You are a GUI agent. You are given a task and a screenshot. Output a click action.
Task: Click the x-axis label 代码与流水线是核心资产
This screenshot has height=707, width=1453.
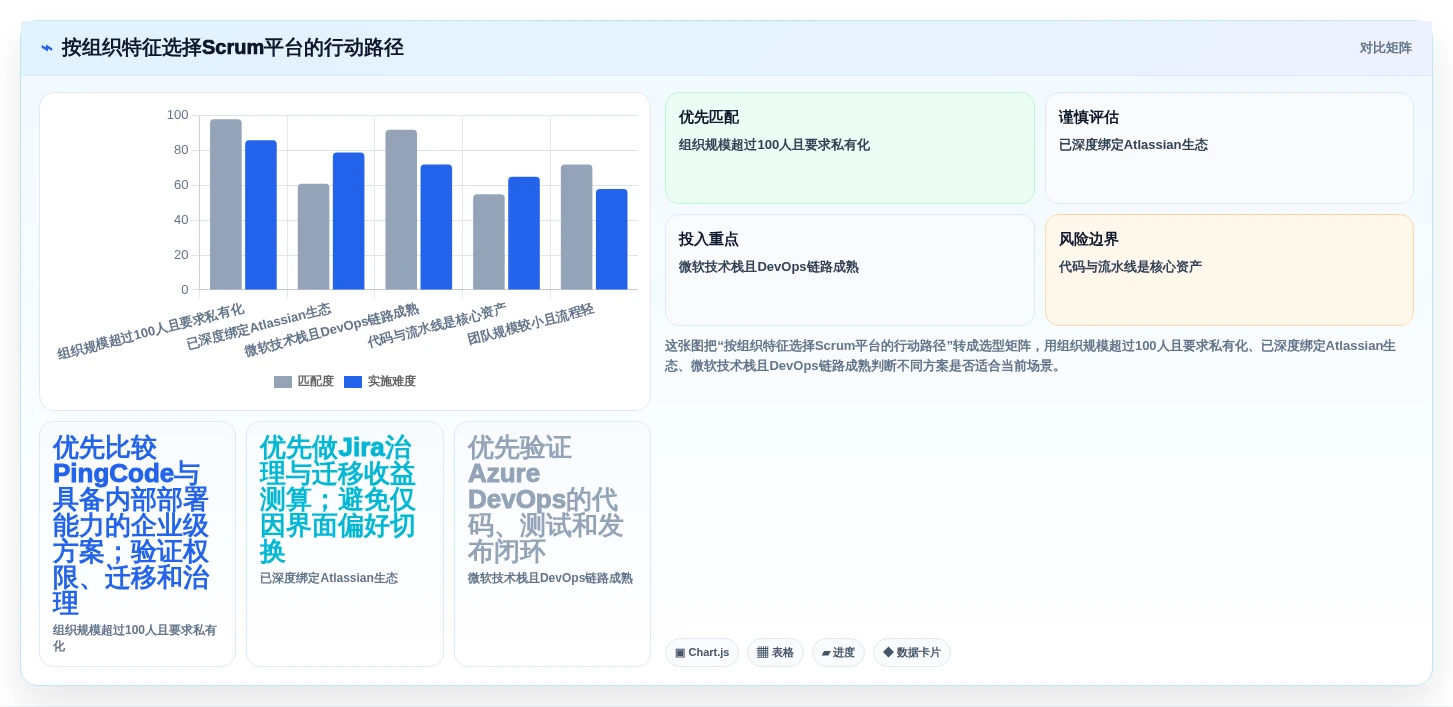point(437,325)
